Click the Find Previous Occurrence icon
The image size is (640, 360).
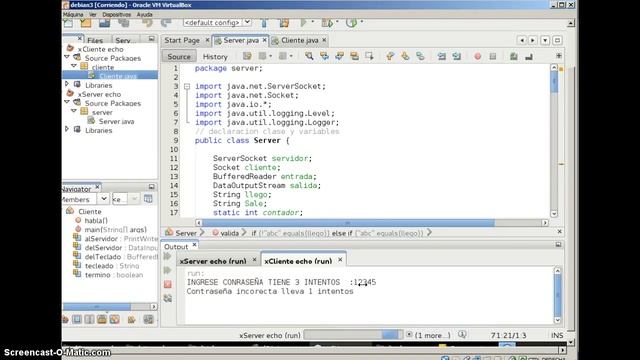(x=324, y=56)
